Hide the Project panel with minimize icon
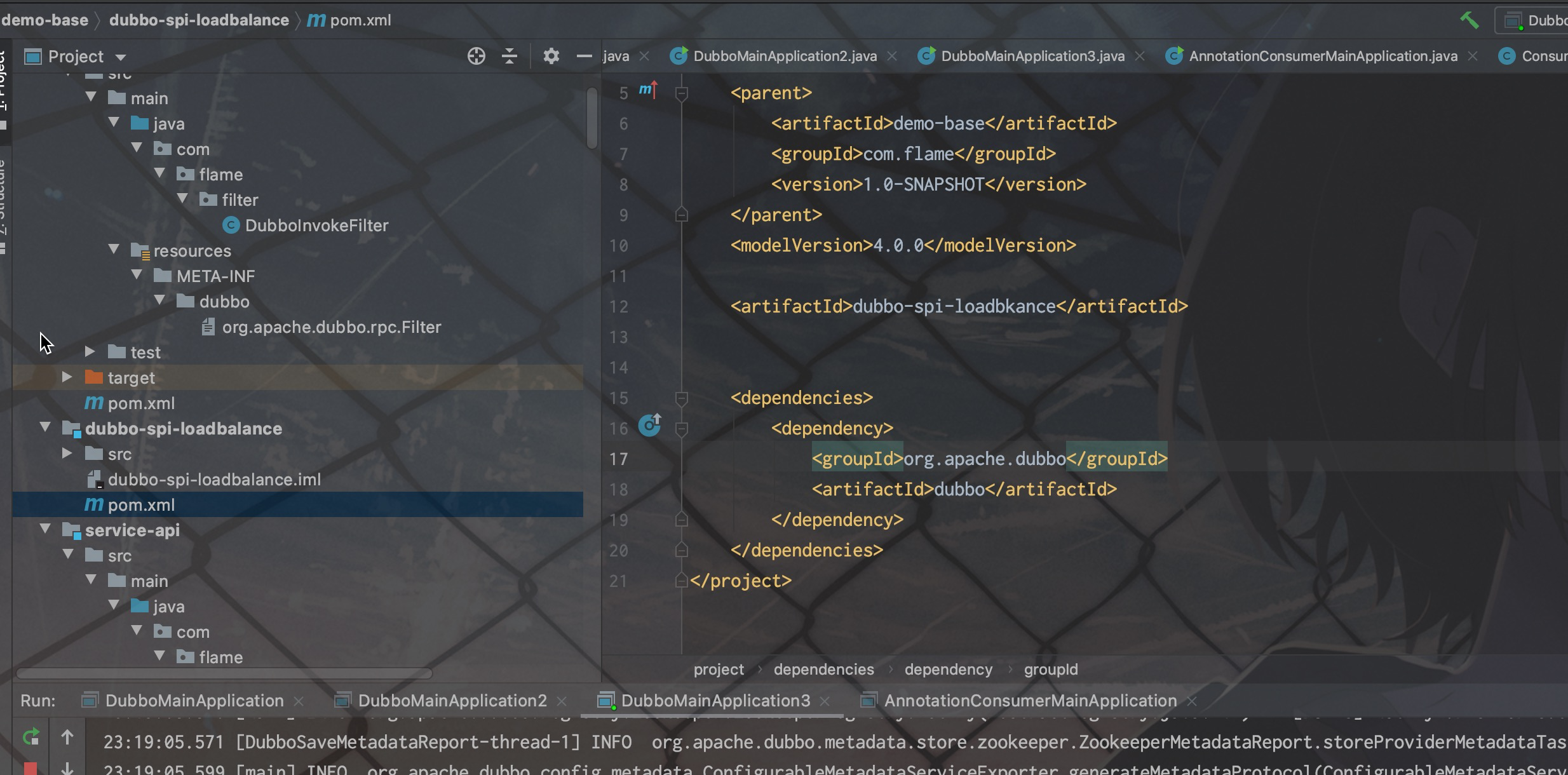The image size is (1568, 775). point(584,57)
